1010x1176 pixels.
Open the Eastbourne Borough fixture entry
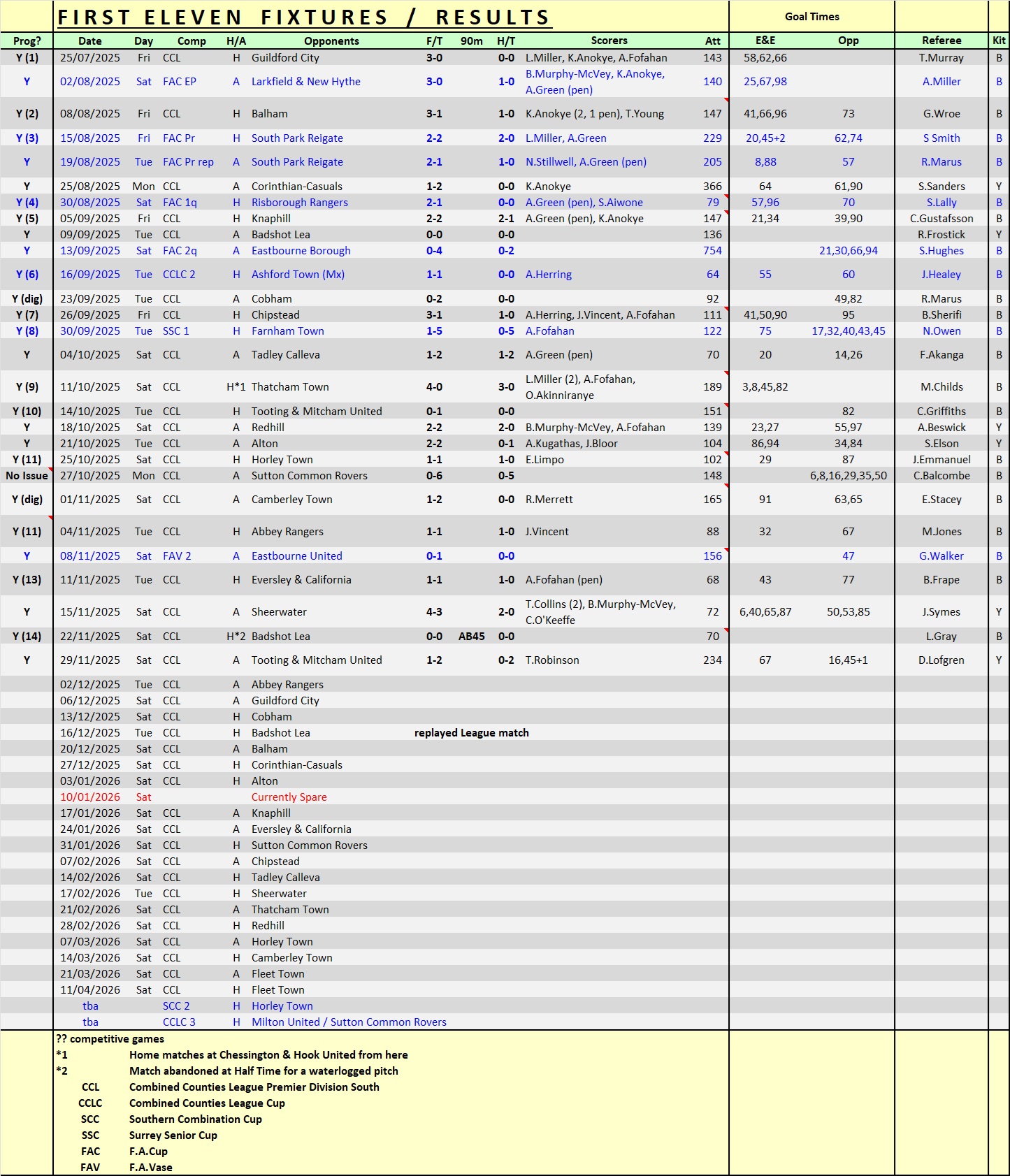click(x=301, y=251)
